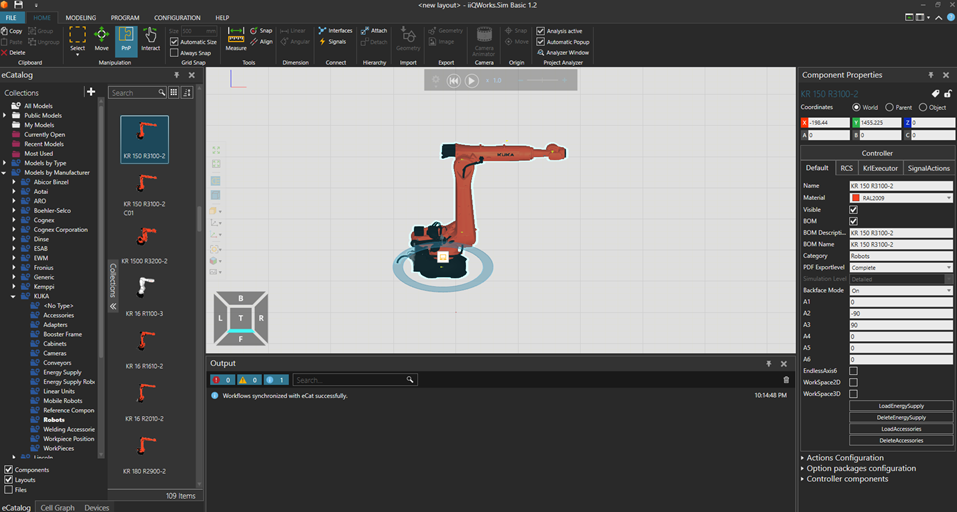
Task: Toggle Analysis active checkbox
Action: (x=540, y=31)
